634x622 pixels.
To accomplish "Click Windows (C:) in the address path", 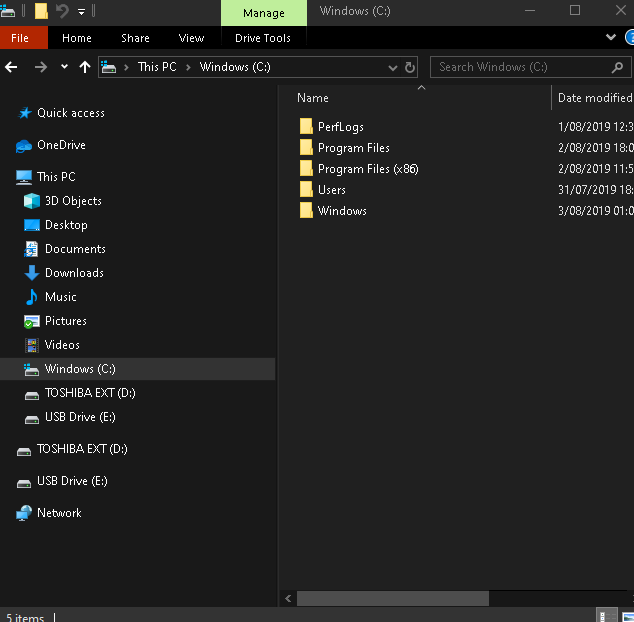I will 235,67.
